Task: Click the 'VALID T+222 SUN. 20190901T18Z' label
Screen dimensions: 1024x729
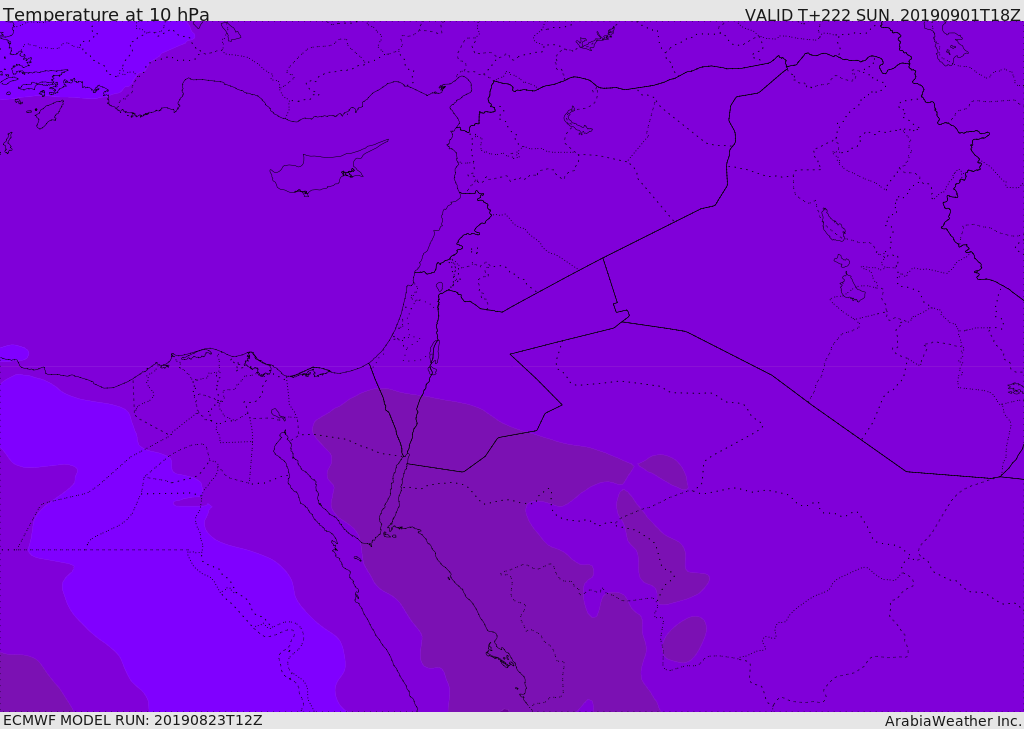Action: [x=883, y=14]
